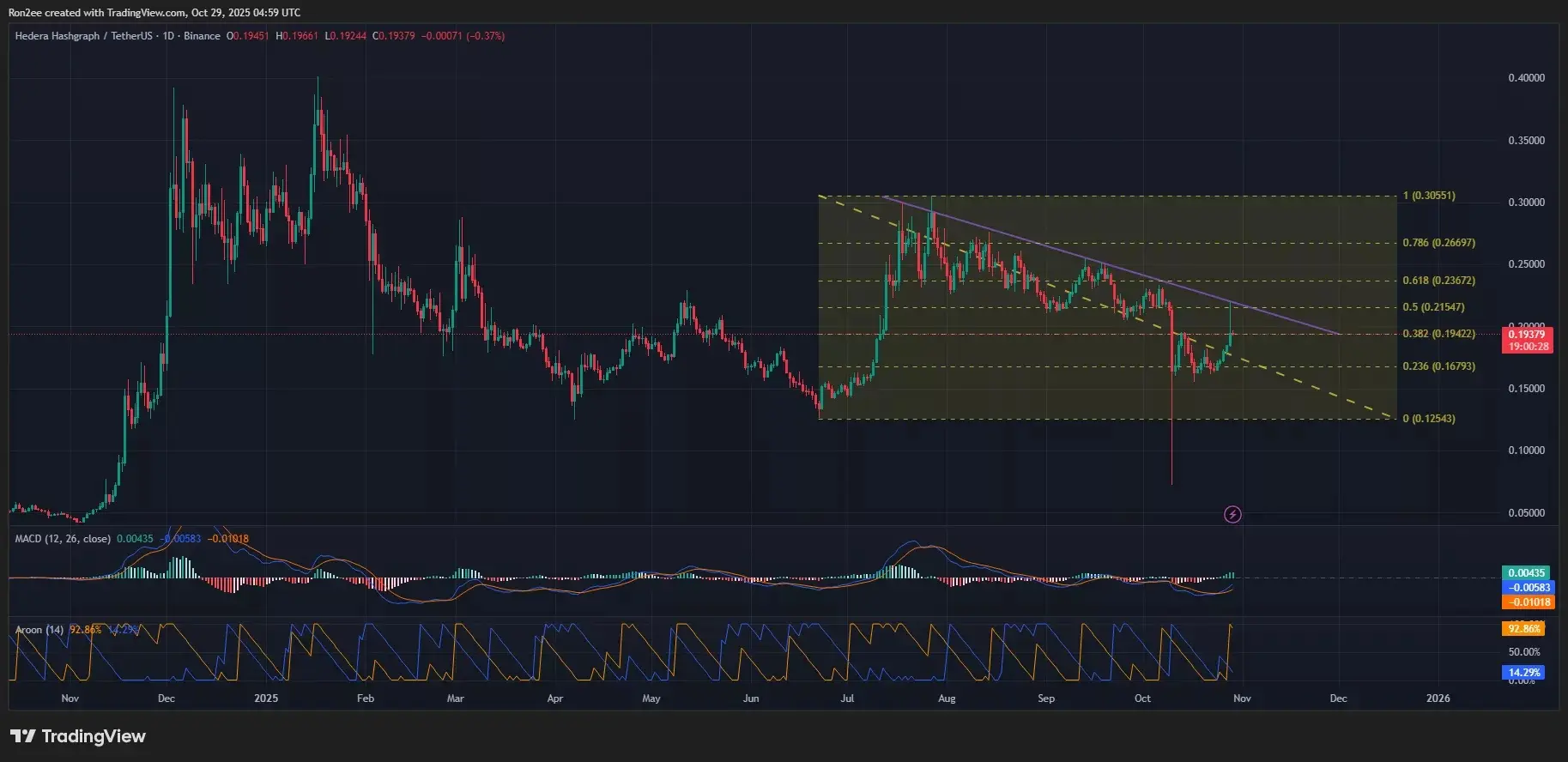
Task: Select the Fibonacci 0.786 (0.26697) level label
Action: pos(1438,243)
